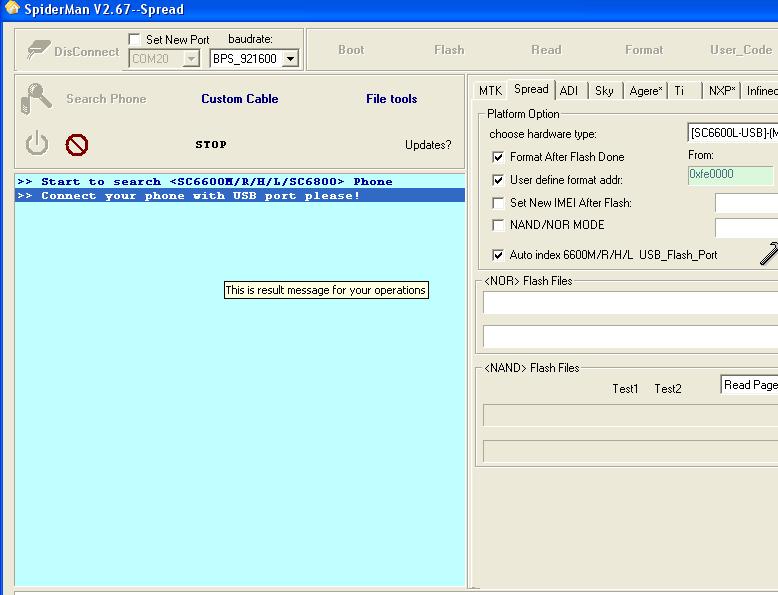Click the Format button
The image size is (778, 595).
(644, 50)
